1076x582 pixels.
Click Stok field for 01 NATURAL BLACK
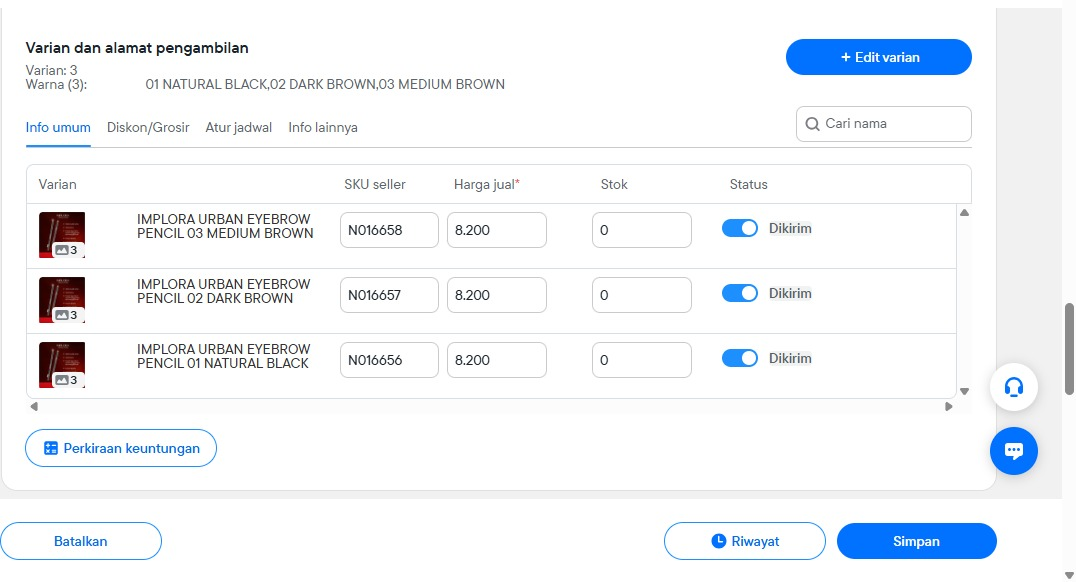click(x=642, y=360)
